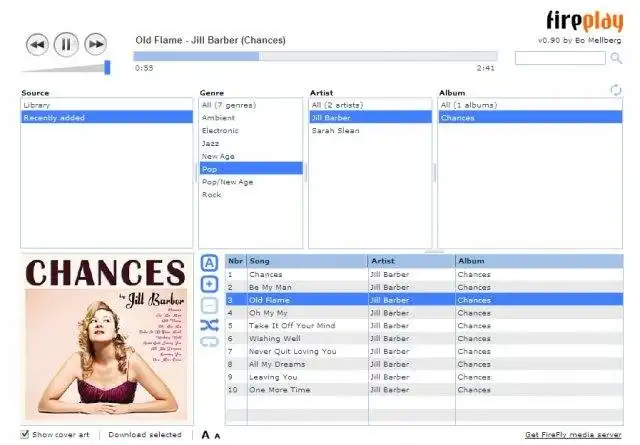
Task: Open Get FireFly media server link
Action: click(x=573, y=435)
